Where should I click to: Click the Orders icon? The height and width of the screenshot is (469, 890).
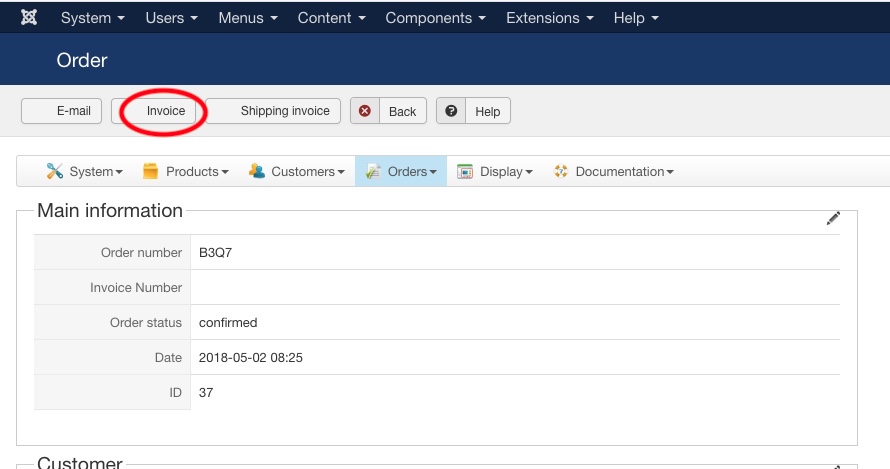tap(372, 171)
